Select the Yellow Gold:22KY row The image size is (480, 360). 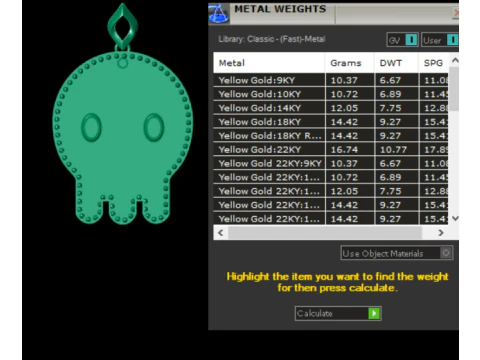click(331, 150)
